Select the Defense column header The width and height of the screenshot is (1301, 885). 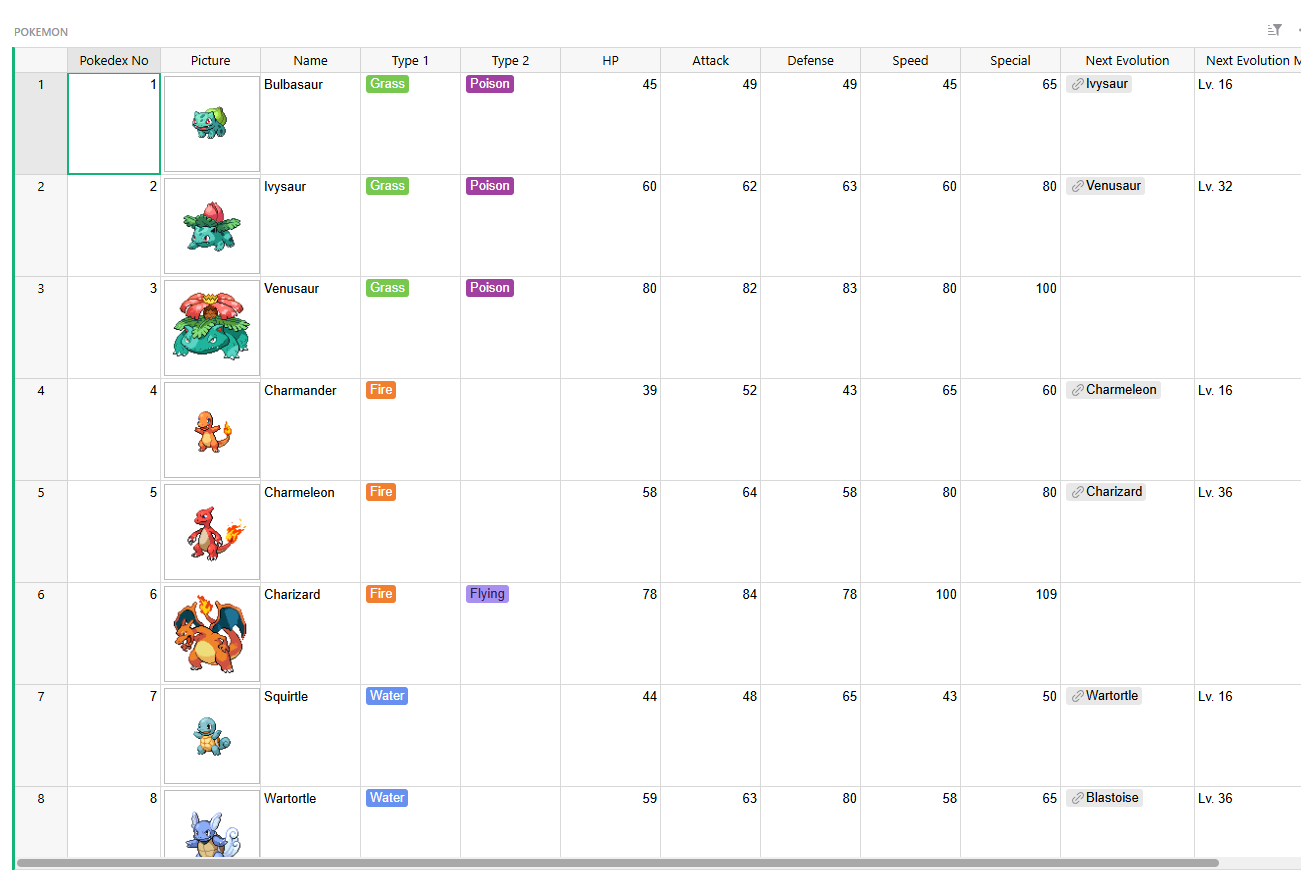click(811, 60)
